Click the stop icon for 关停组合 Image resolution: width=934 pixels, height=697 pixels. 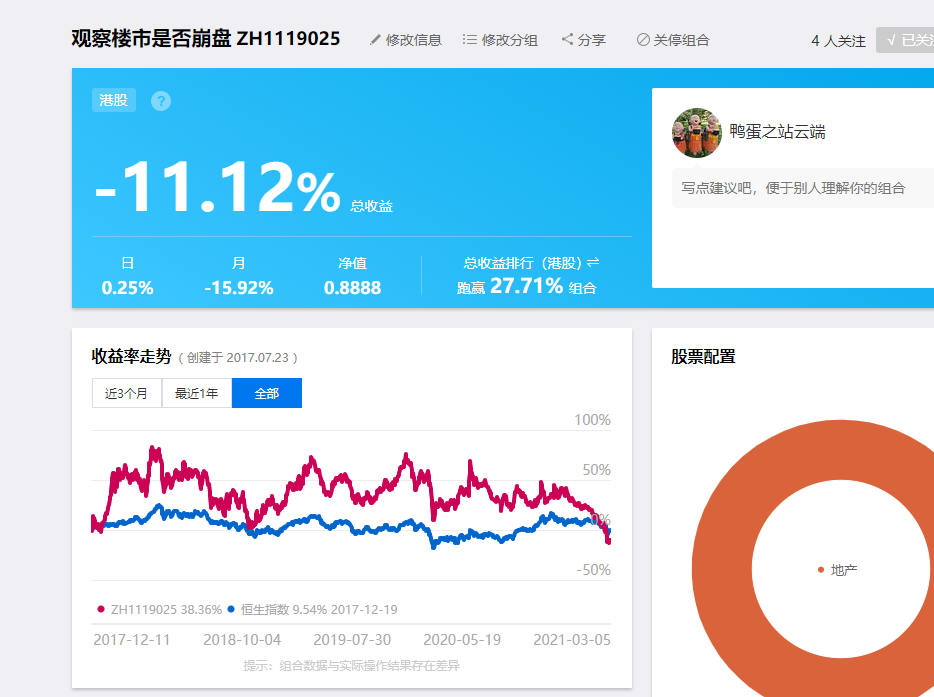pos(643,40)
